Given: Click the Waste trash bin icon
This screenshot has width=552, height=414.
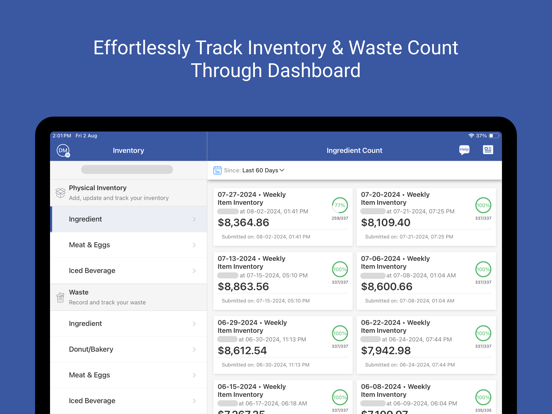Looking at the screenshot, I should (60, 297).
